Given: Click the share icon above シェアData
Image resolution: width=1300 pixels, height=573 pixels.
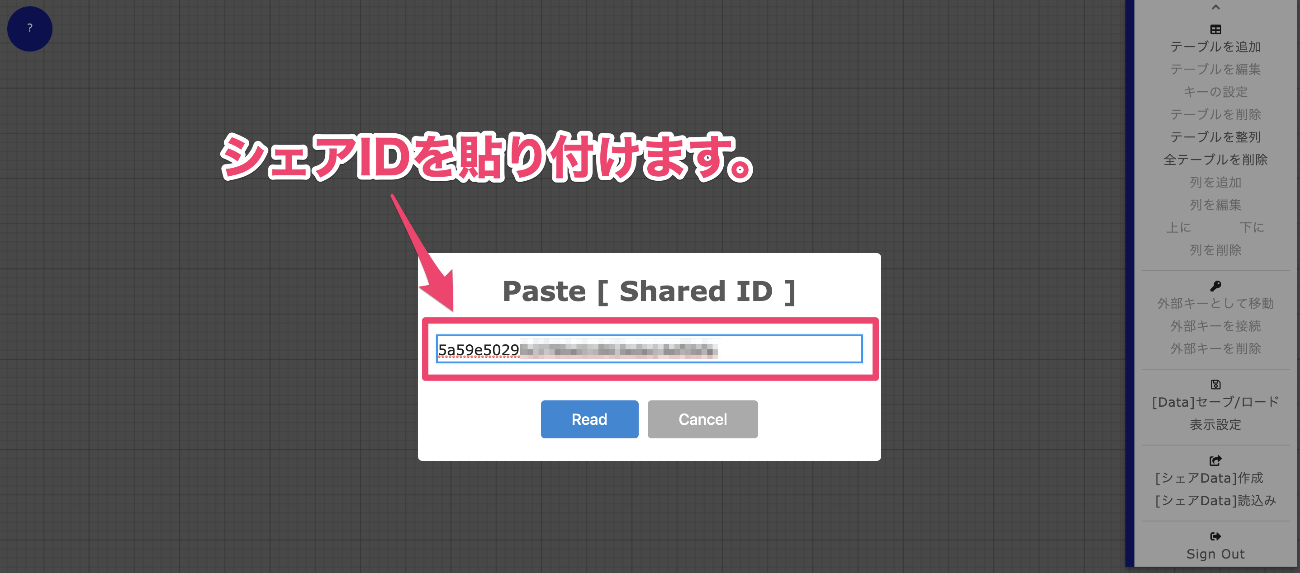Looking at the screenshot, I should 1215,461.
